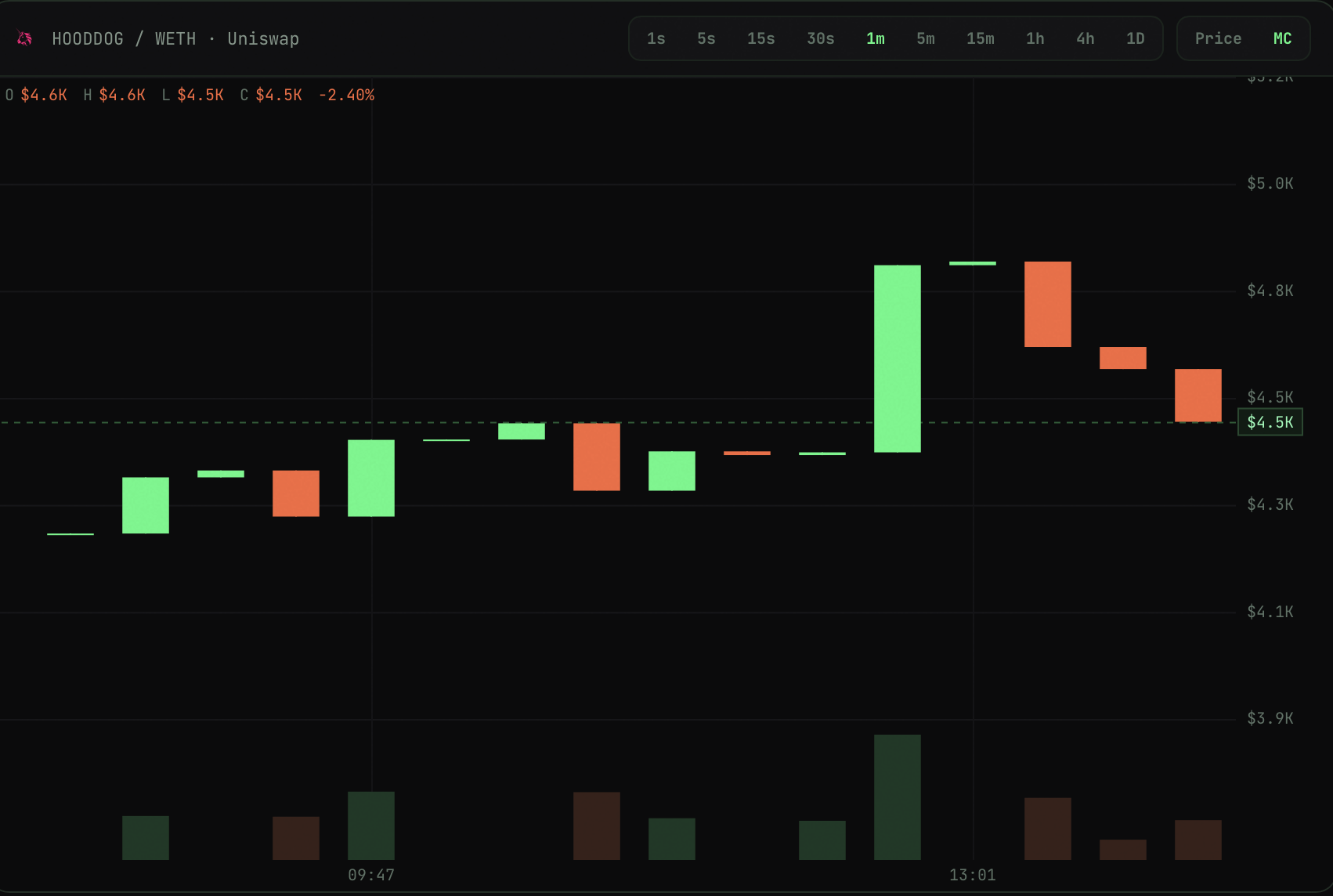Switch chart to 4h interval
This screenshot has height=896, width=1333.
(1086, 38)
